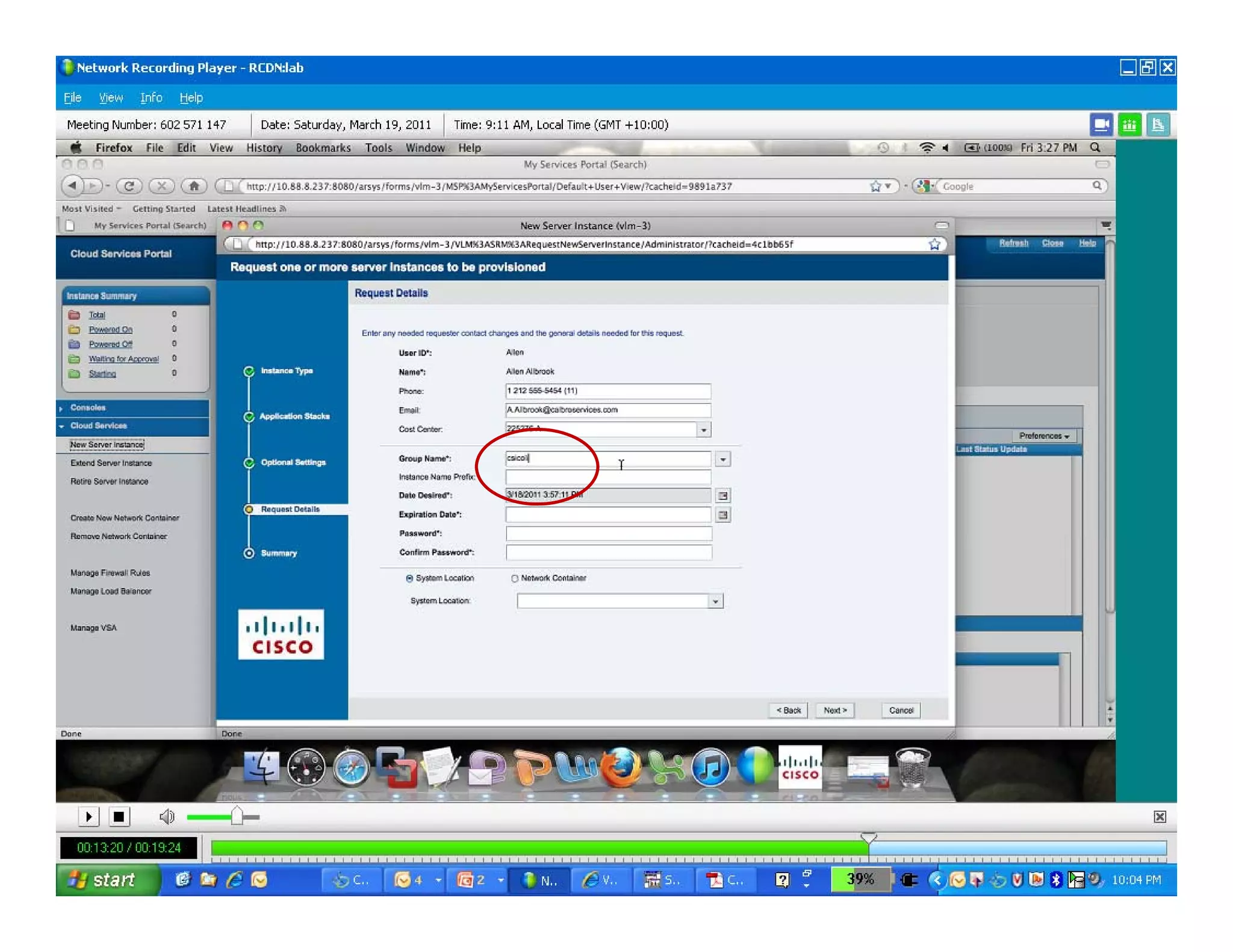The height and width of the screenshot is (952, 1233).
Task: Open Safari compass icon in the dock
Action: [351, 767]
